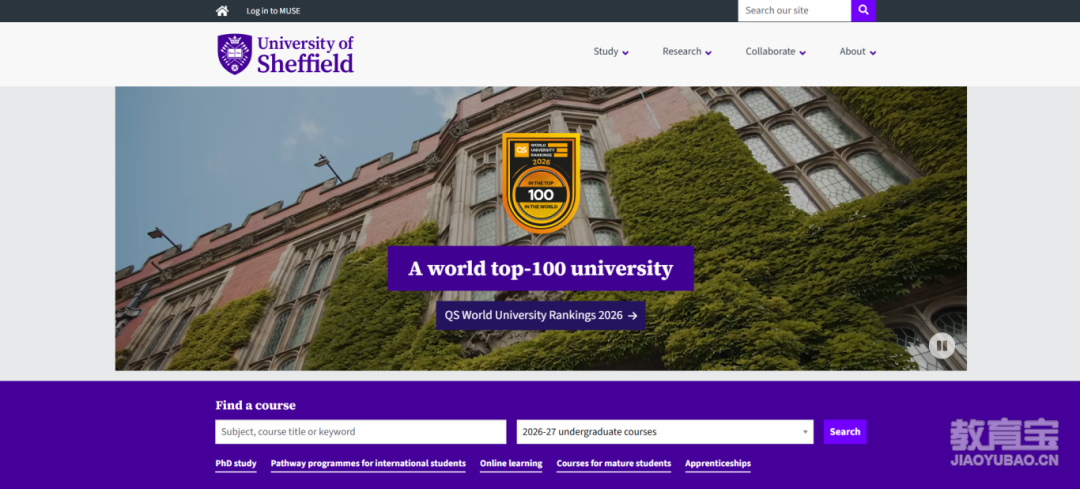Click the A world top-100 university heading

click(x=541, y=269)
